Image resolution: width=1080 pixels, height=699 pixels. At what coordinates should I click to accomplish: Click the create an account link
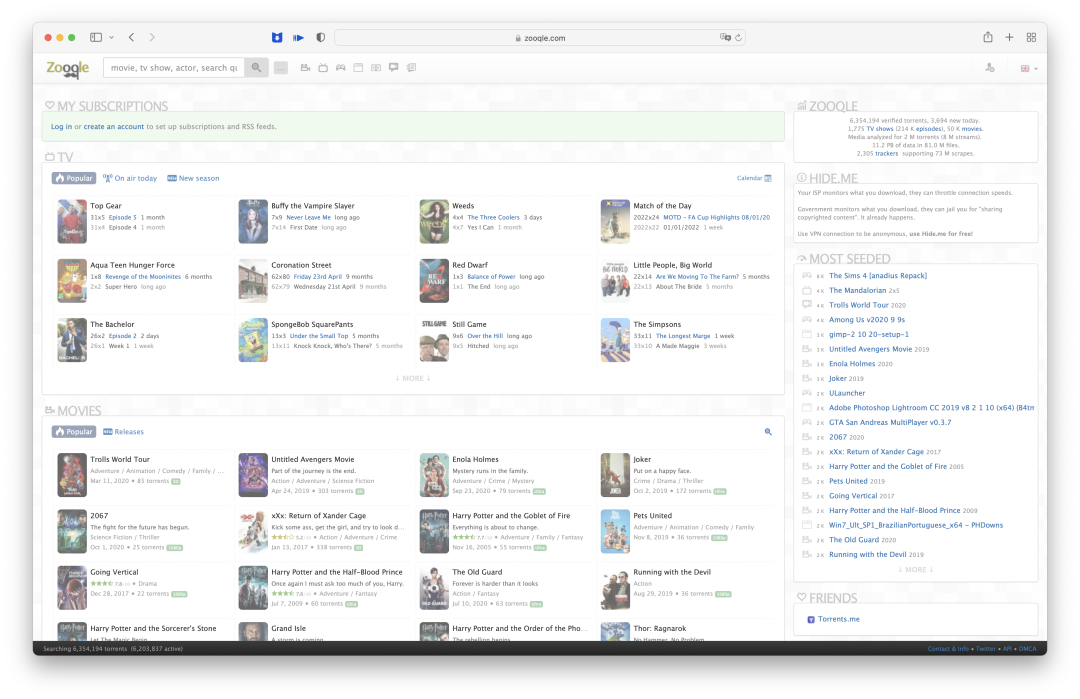pos(114,127)
